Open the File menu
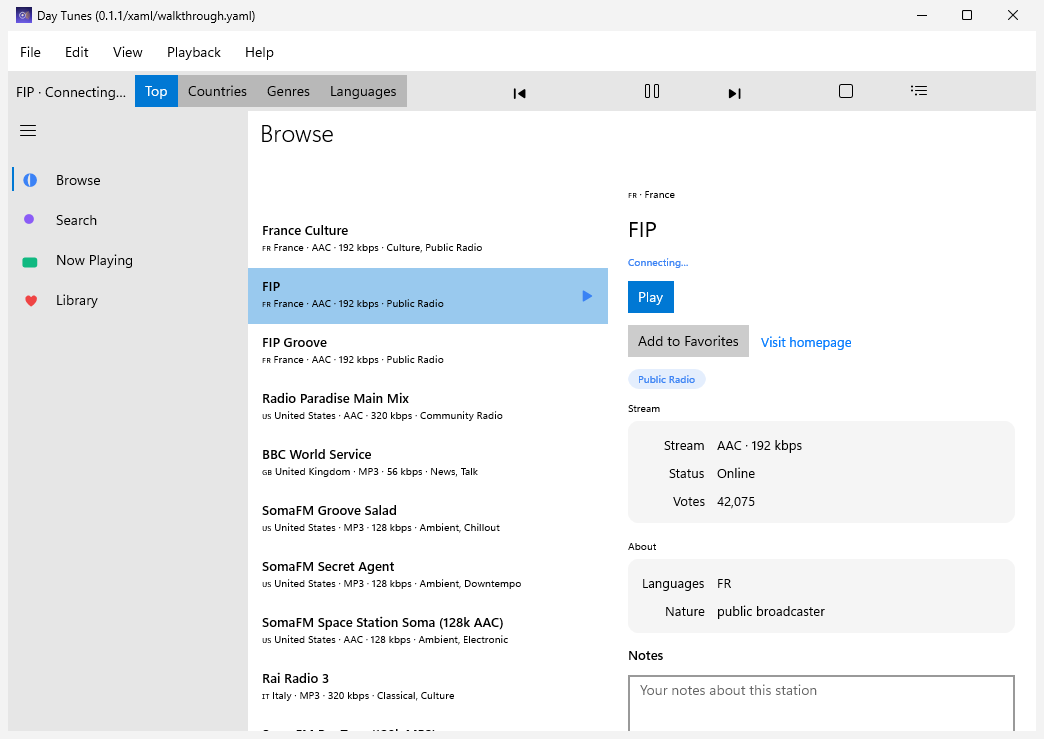 pos(30,52)
